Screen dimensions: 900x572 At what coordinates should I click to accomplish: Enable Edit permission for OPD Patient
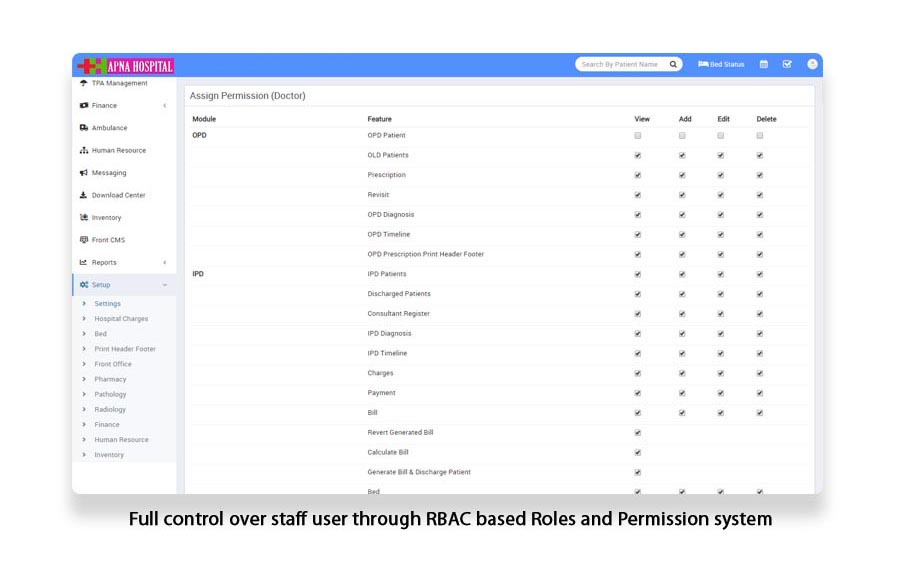(x=720, y=136)
